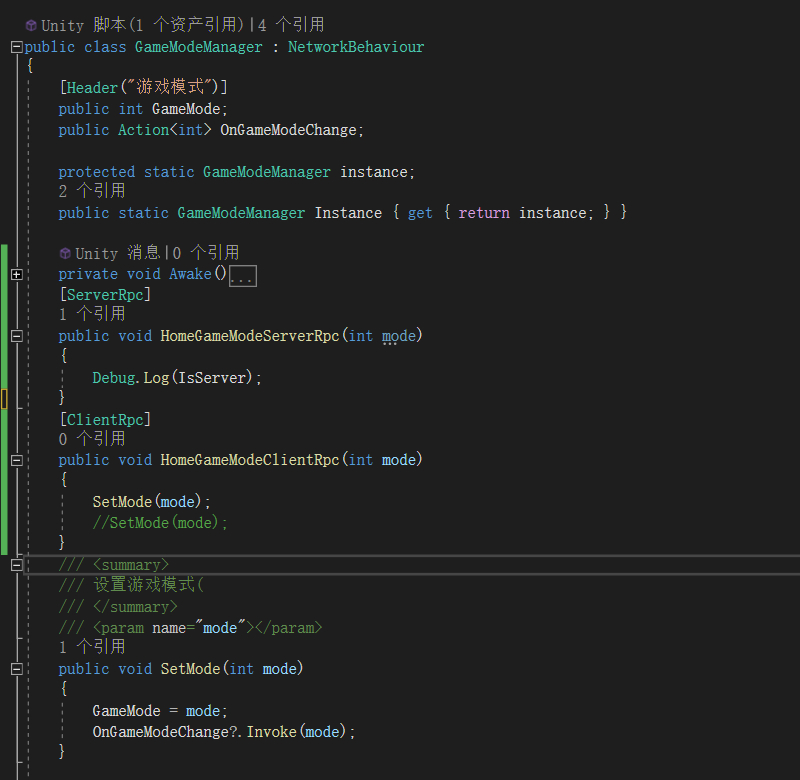Open collapsed Awake body ellipsis box
The image size is (800, 780).
pos(242,276)
